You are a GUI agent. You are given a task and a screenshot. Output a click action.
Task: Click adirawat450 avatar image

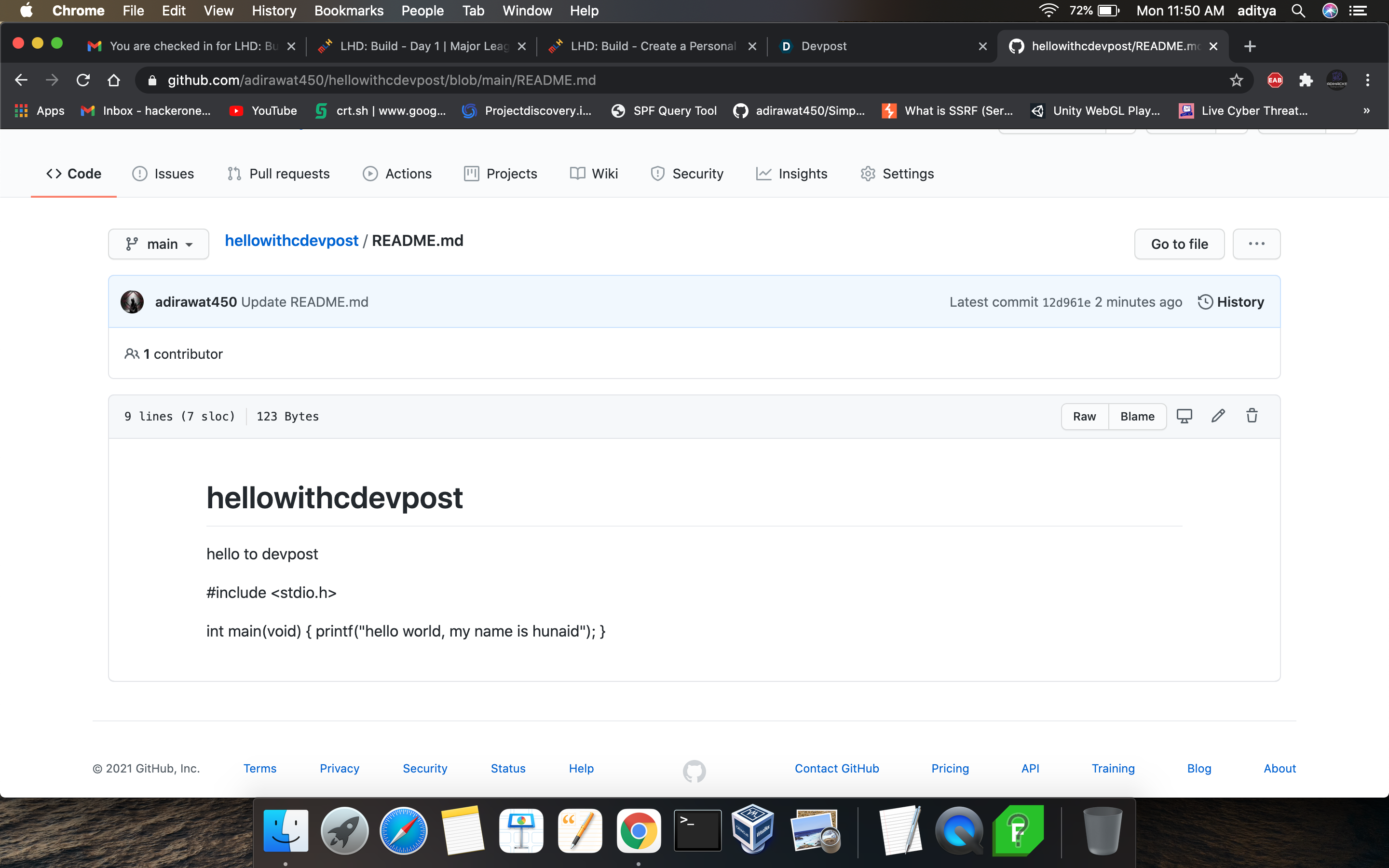132,302
